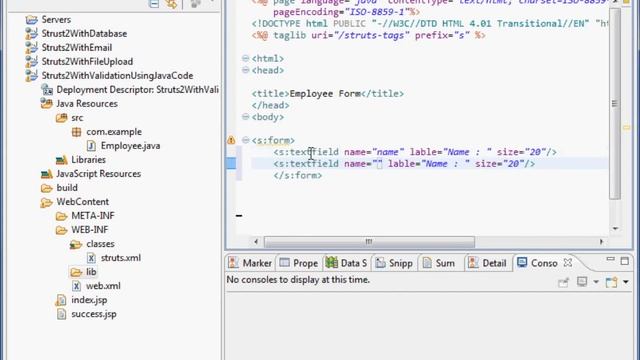Collapse the body tag fold marker
The image size is (640, 360).
pyautogui.click(x=245, y=117)
